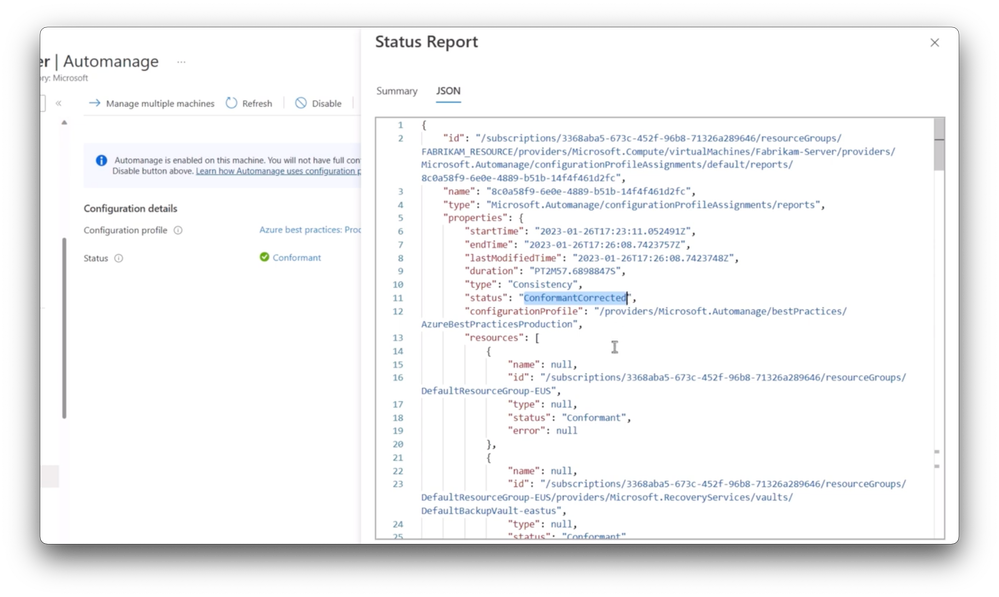
Task: Click the Configuration profile info icon
Action: click(178, 230)
